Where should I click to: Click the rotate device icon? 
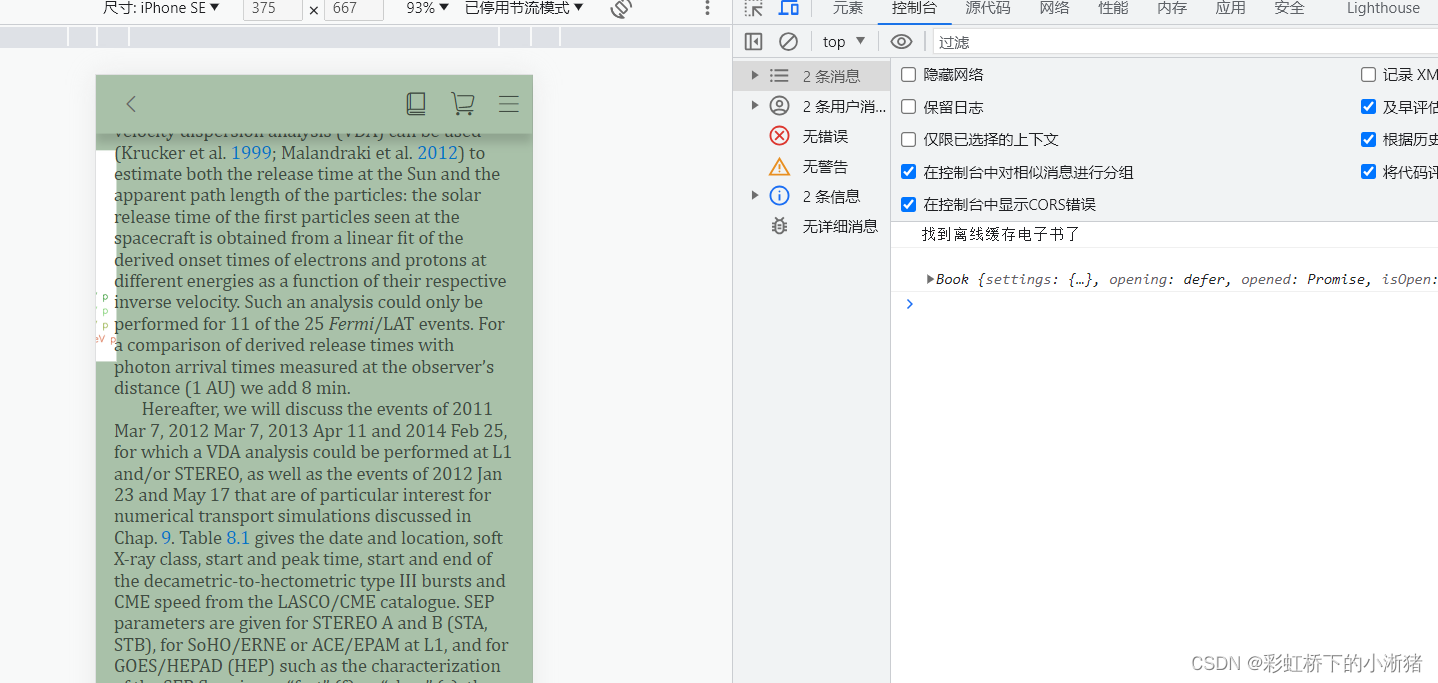[621, 9]
